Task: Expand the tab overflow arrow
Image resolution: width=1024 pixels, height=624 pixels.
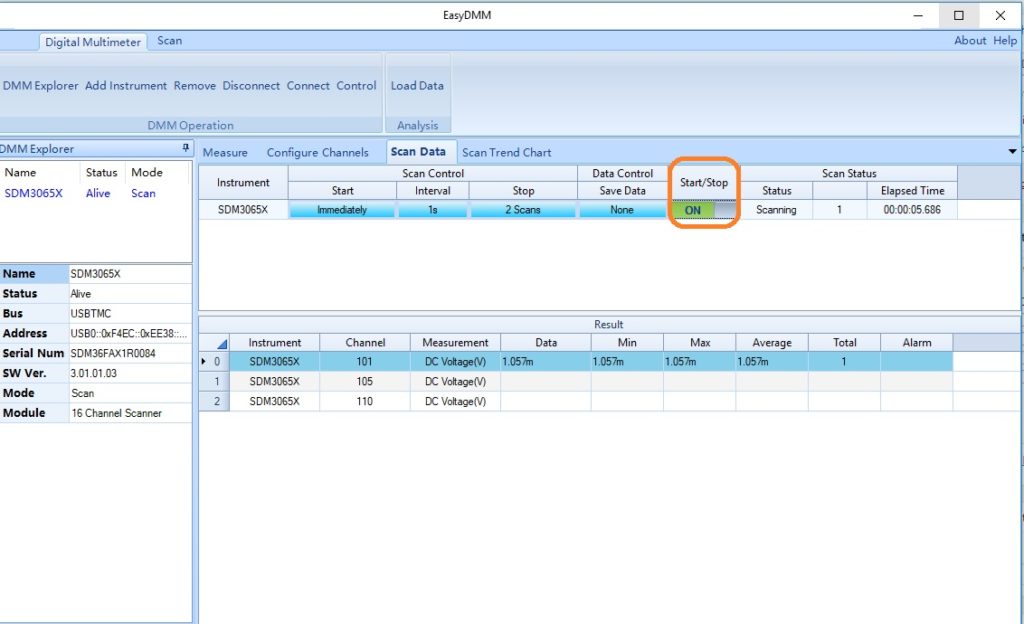Action: pyautogui.click(x=1014, y=152)
